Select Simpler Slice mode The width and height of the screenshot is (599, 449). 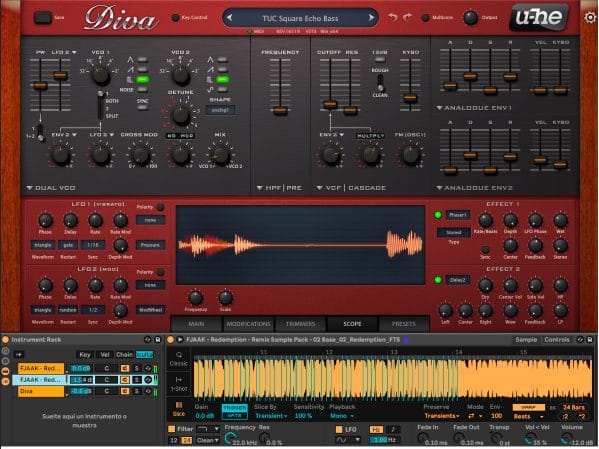pos(178,409)
